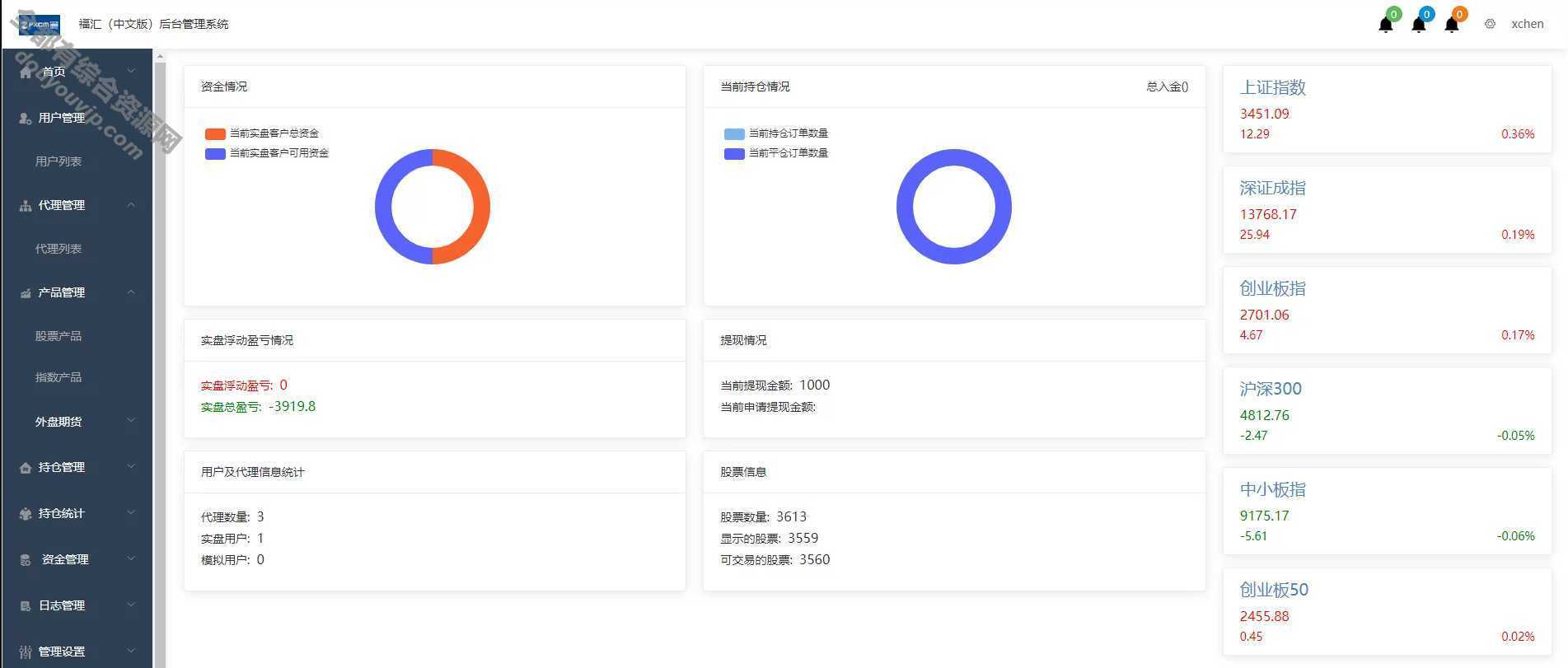Toggle legend 当前实盘客户可用资金
The image size is (1568, 668).
(x=267, y=153)
